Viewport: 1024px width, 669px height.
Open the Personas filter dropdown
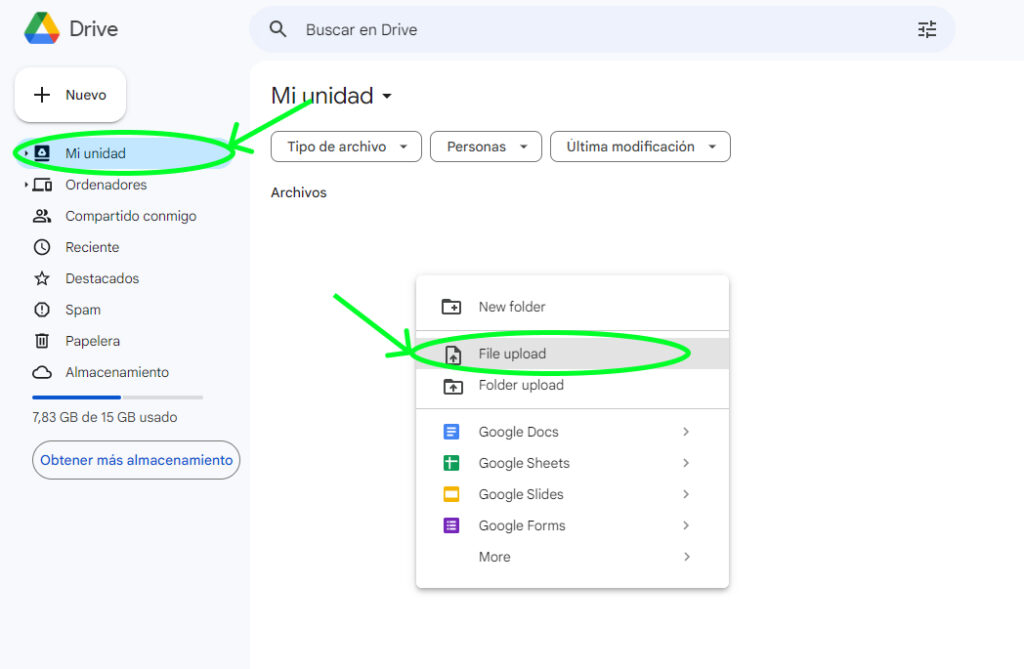486,146
